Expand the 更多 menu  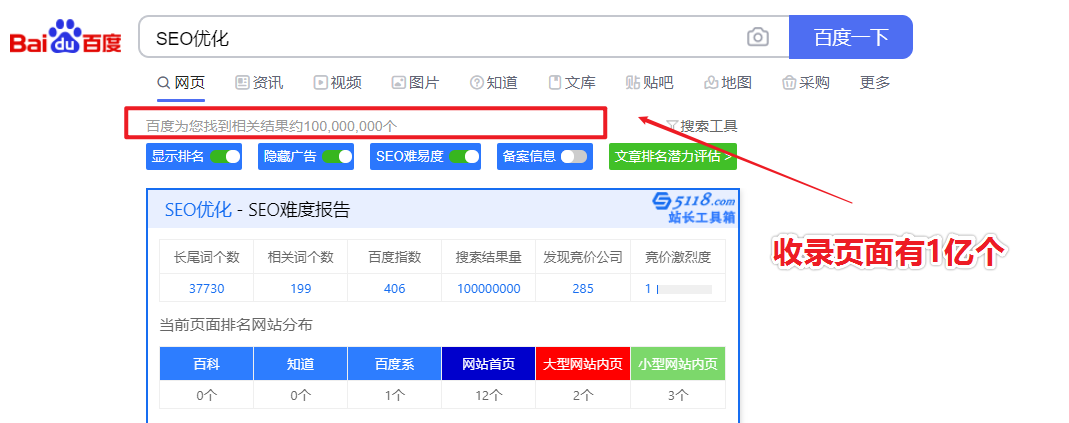[x=875, y=83]
